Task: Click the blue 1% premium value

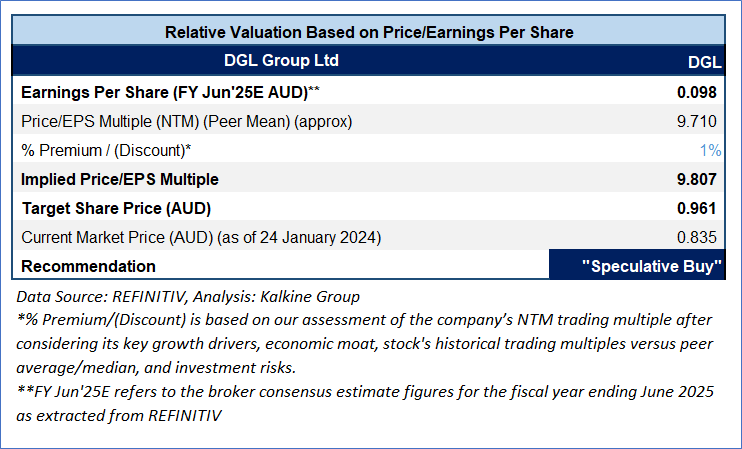Action: pos(711,150)
